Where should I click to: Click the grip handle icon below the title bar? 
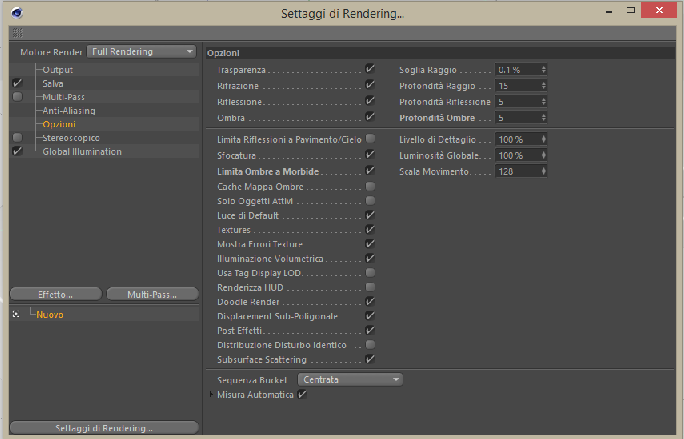pyautogui.click(x=17, y=33)
